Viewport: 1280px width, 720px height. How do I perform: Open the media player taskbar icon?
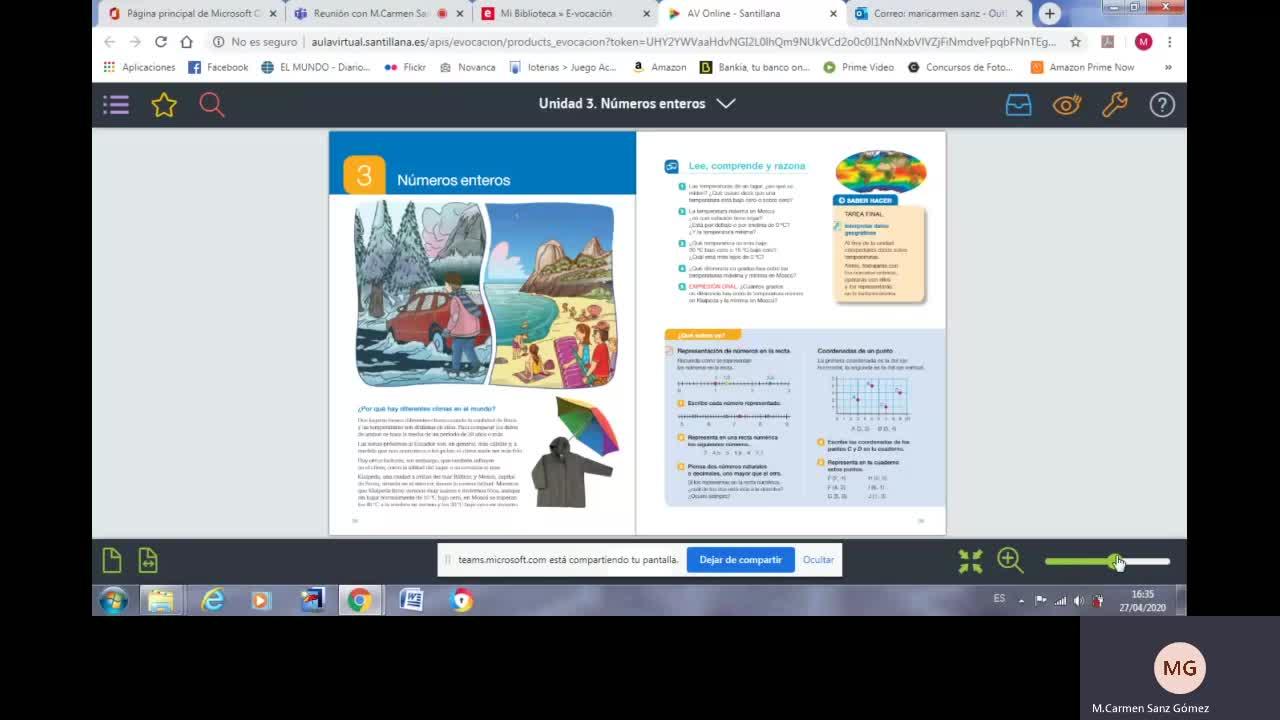pyautogui.click(x=261, y=600)
